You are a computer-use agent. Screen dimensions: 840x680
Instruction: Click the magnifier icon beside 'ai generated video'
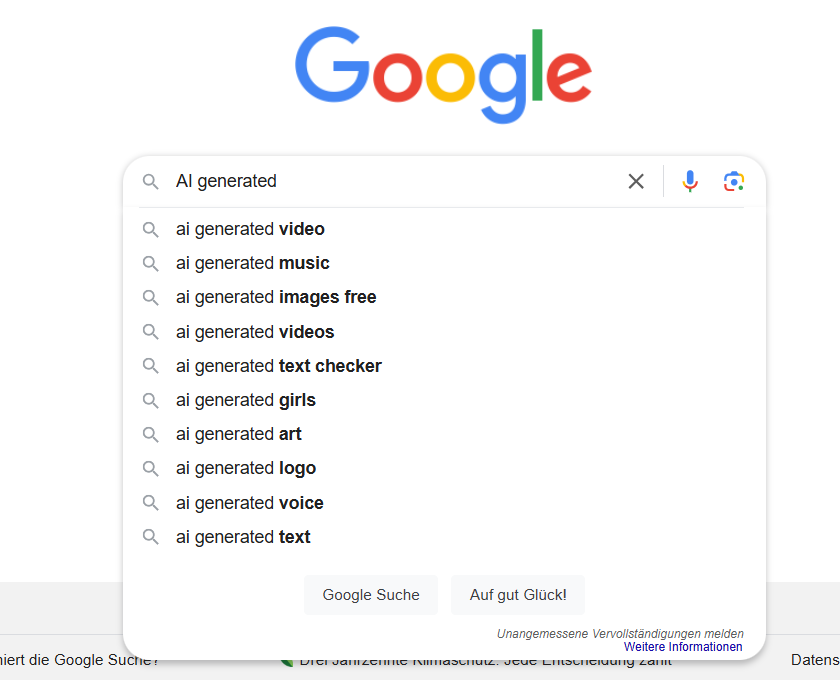(x=151, y=230)
